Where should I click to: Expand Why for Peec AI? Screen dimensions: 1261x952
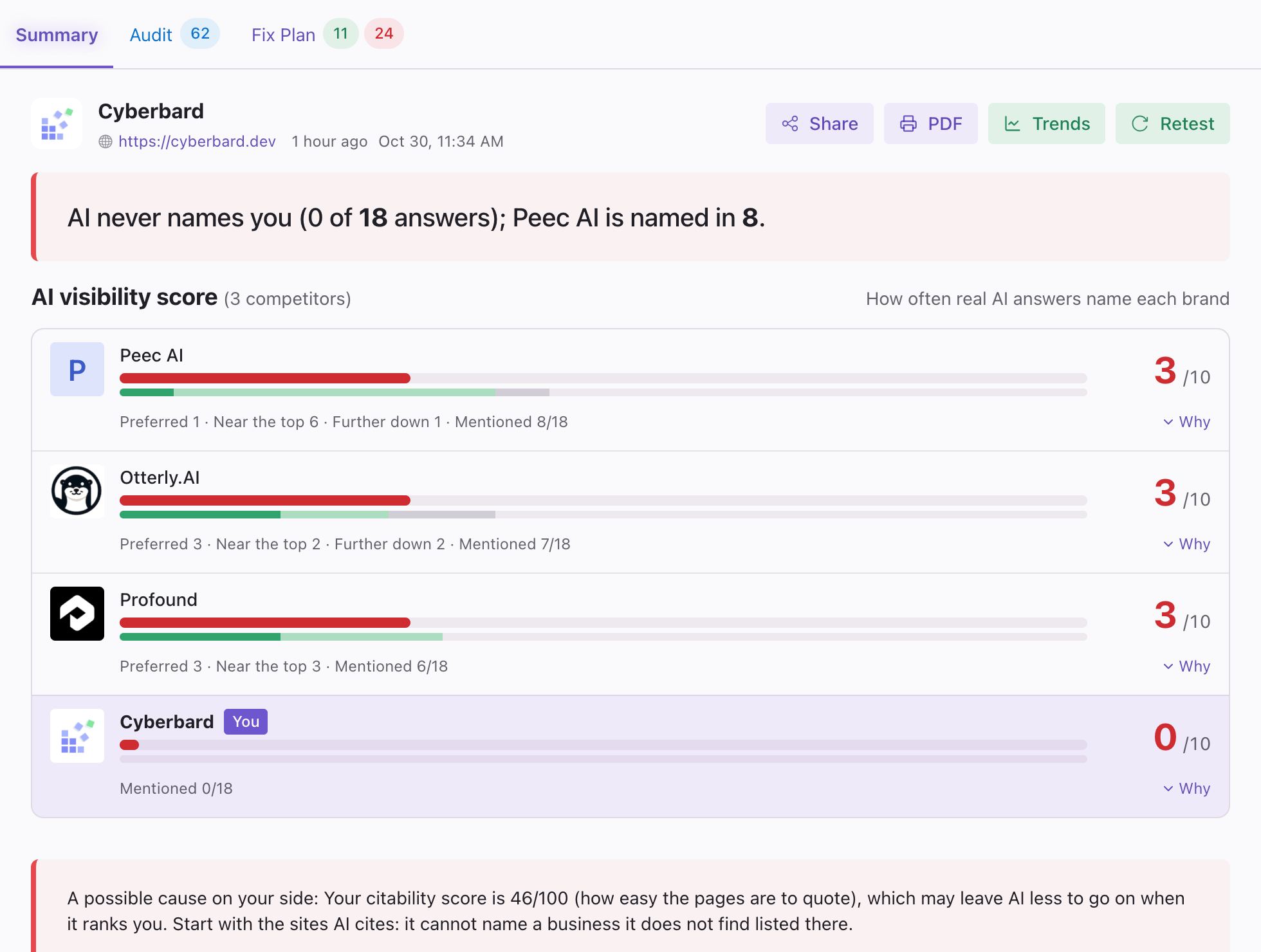coord(1187,422)
